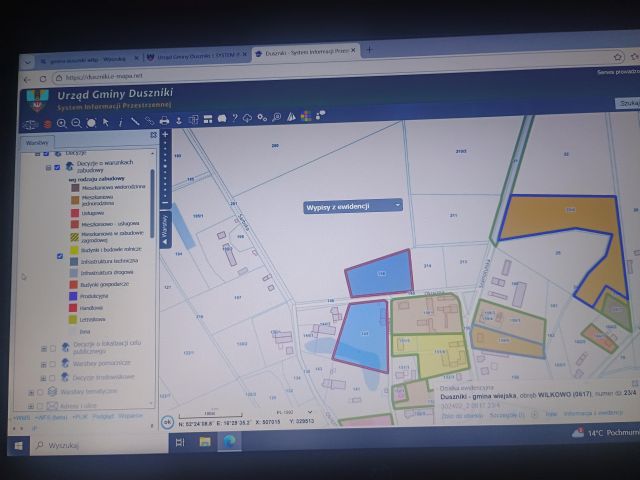This screenshot has height=480, width=640.
Task: Open the Wypisy z ewidencji dropdown
Action: [353, 206]
